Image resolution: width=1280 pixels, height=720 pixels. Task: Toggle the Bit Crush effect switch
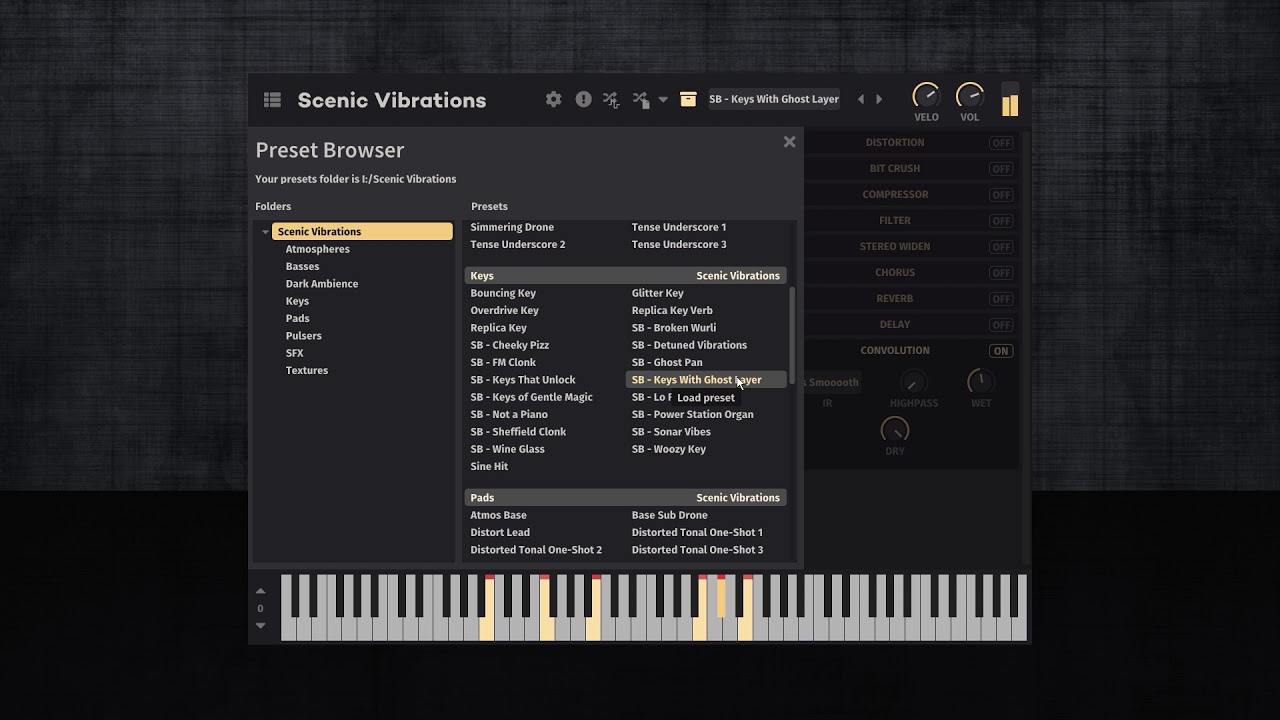point(1001,169)
